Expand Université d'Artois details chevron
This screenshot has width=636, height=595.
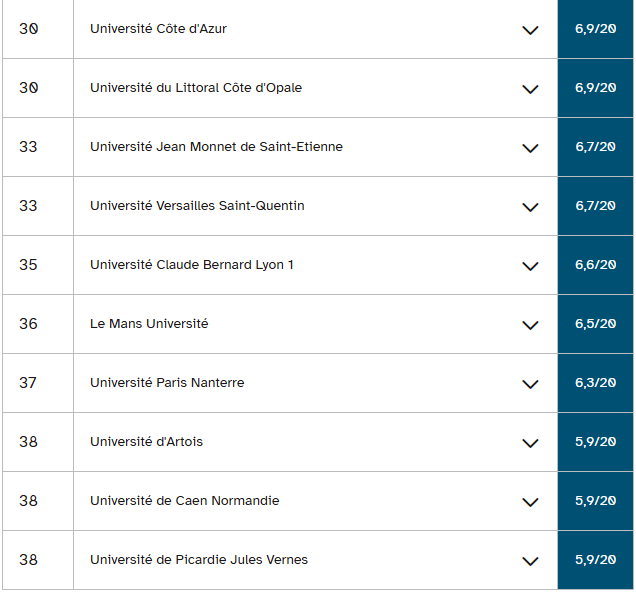531,443
